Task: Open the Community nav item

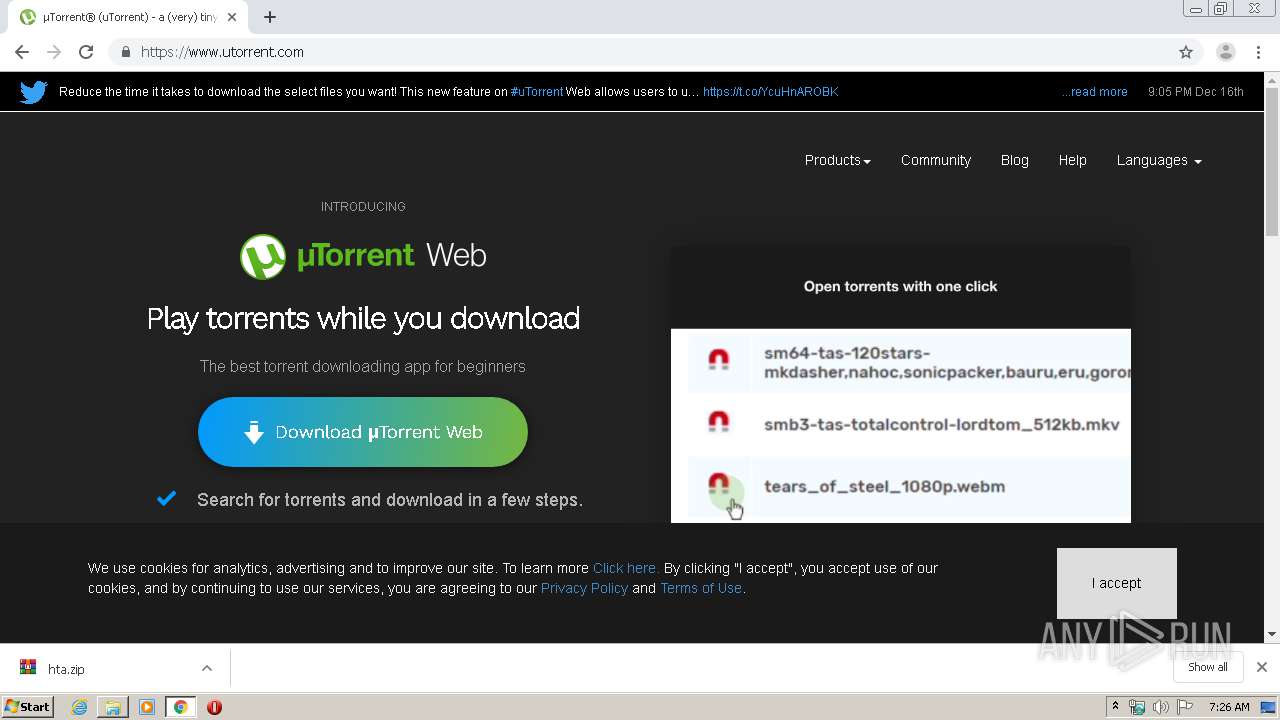Action: [935, 160]
